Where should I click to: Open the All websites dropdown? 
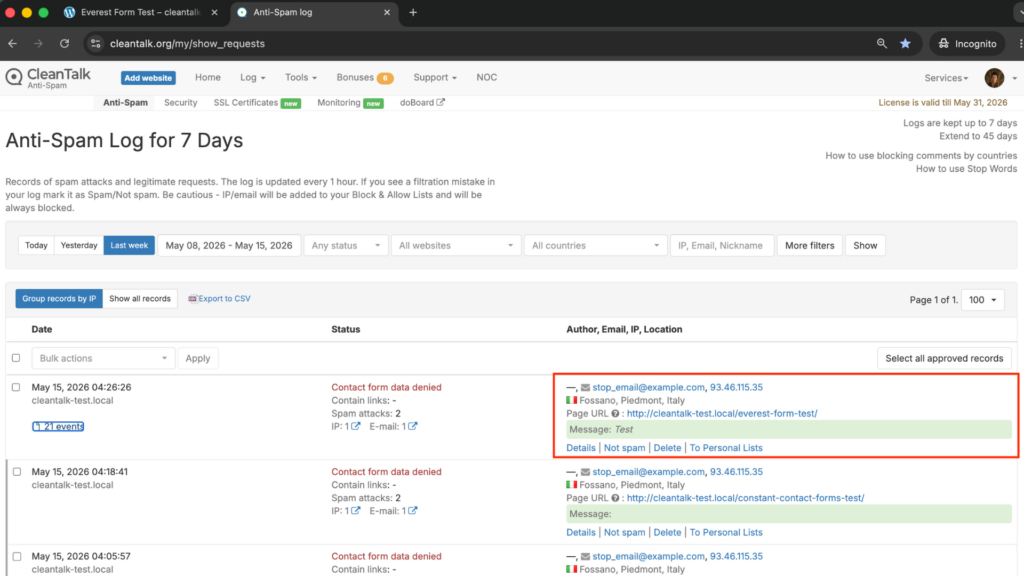[x=456, y=246]
